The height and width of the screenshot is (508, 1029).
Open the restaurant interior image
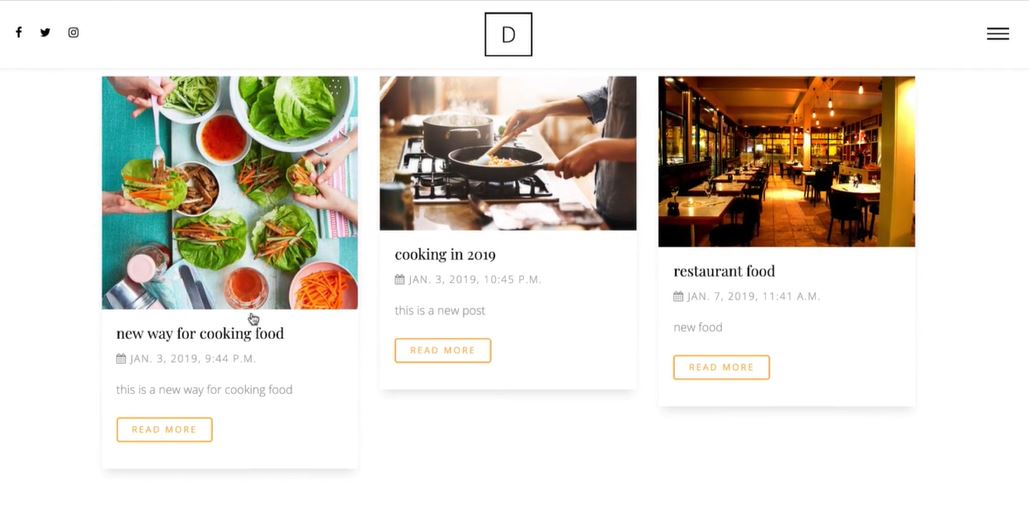tap(786, 161)
